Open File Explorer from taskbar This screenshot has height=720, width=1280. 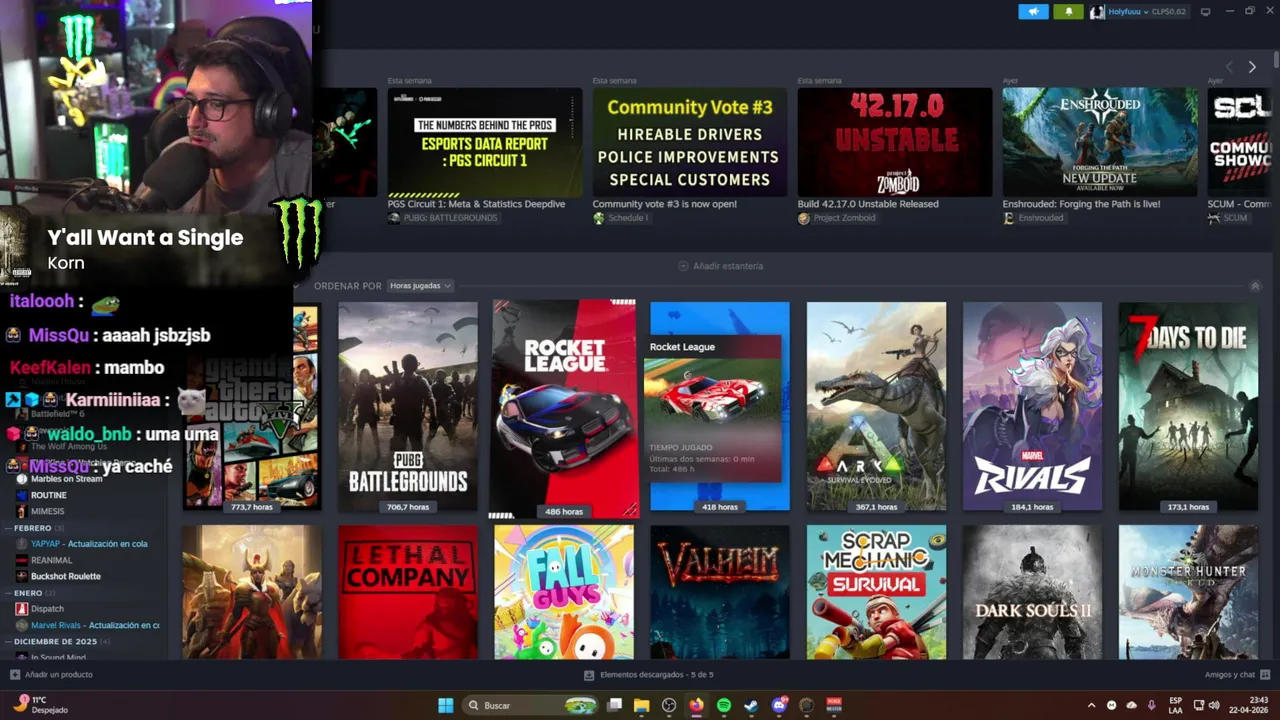click(642, 705)
